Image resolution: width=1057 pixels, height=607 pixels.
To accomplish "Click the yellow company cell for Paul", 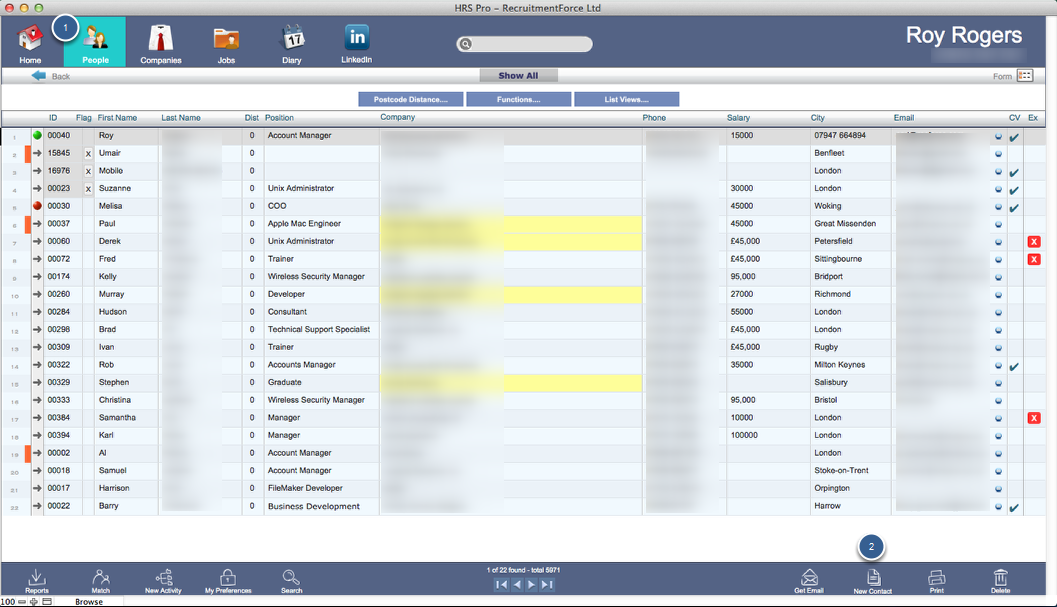I will [x=510, y=224].
